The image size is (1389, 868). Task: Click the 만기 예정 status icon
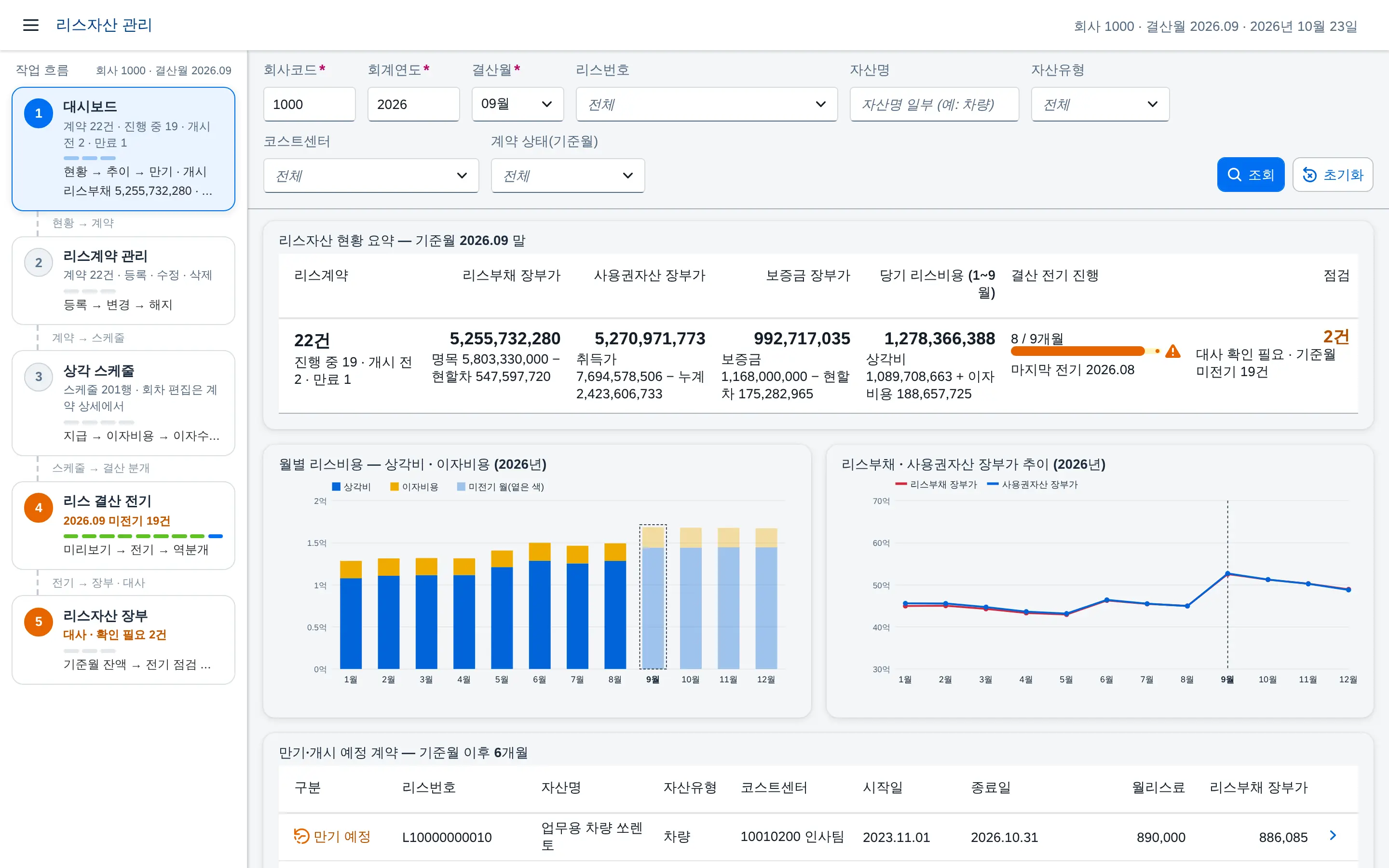[x=301, y=836]
